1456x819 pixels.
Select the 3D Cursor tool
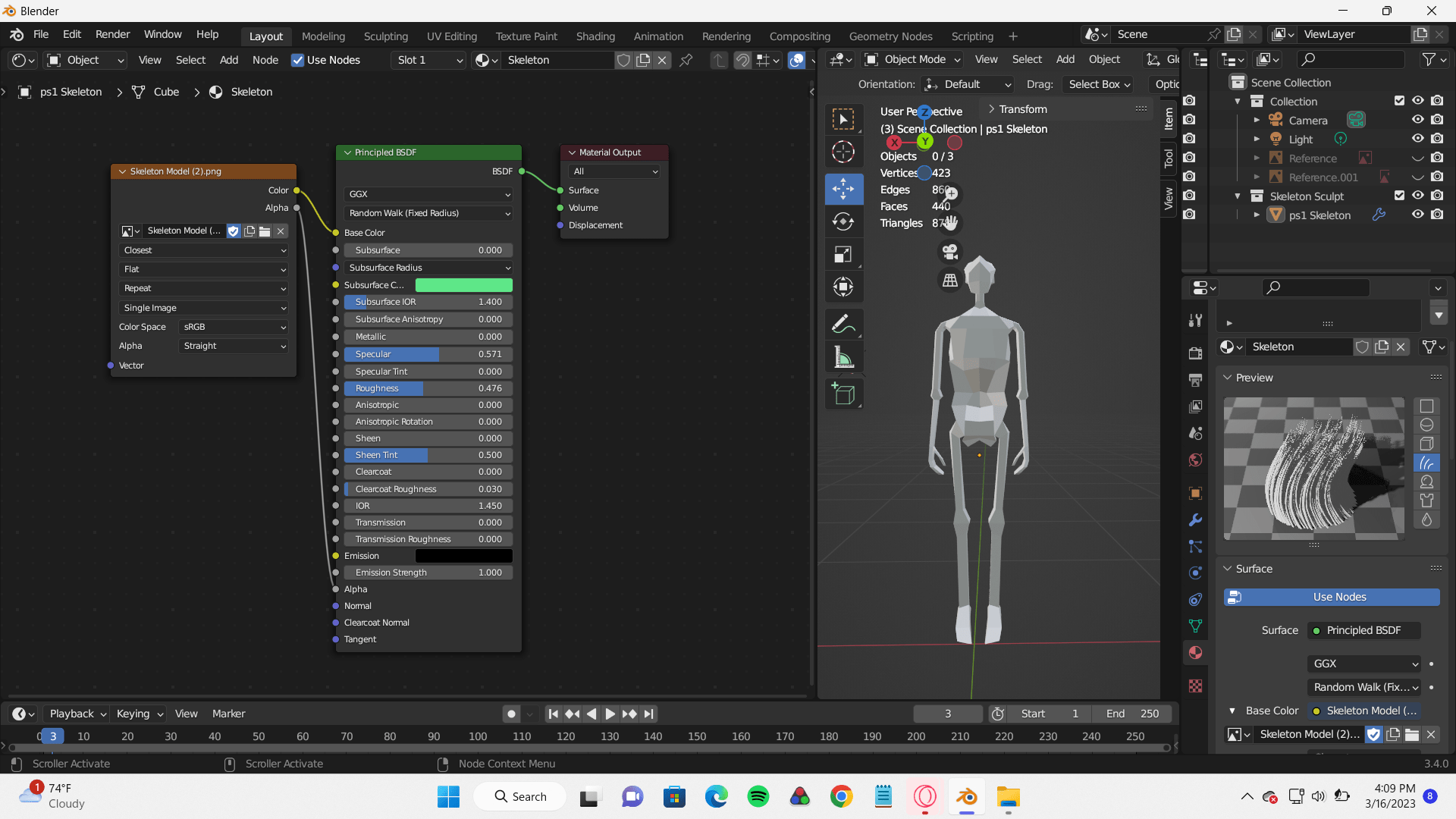tap(844, 151)
